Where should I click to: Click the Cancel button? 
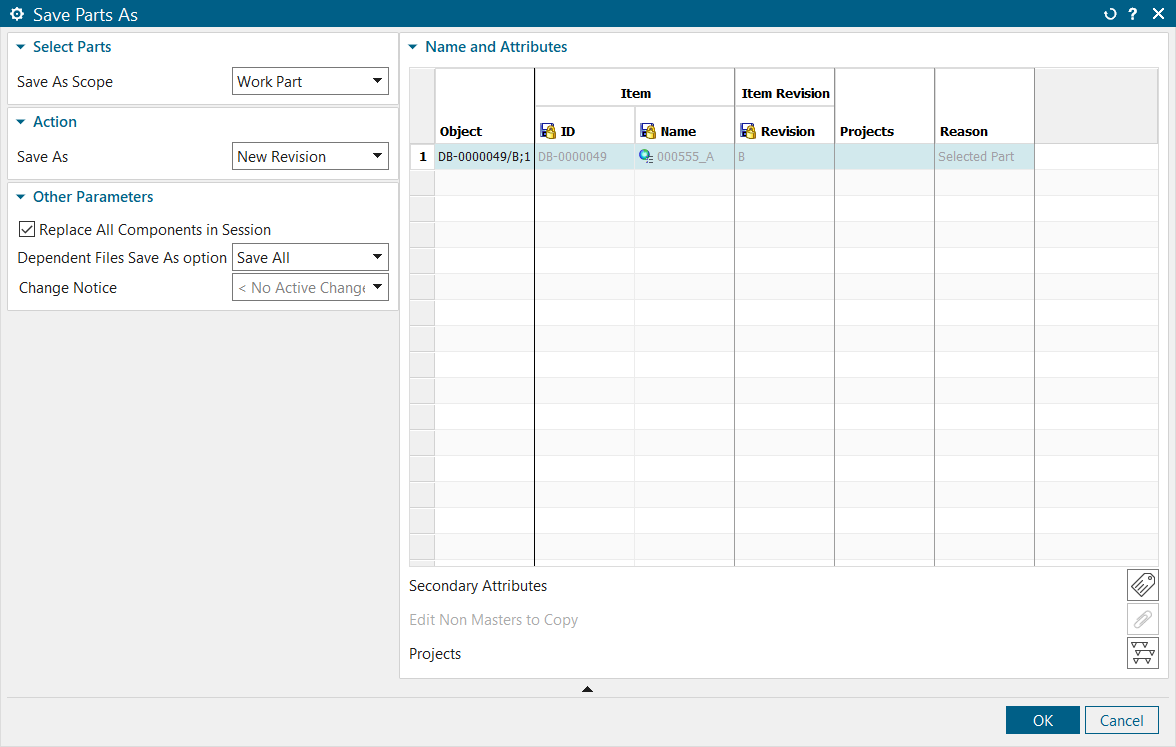[x=1121, y=720]
